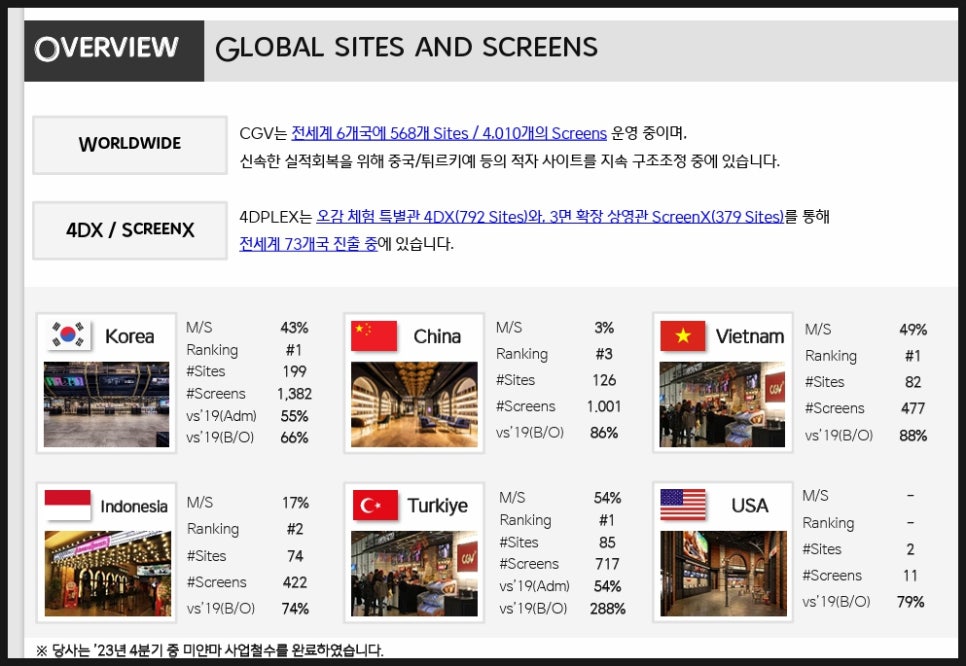This screenshot has width=966, height=666.
Task: Select Indonesia's 17% market share value
Action: [296, 503]
